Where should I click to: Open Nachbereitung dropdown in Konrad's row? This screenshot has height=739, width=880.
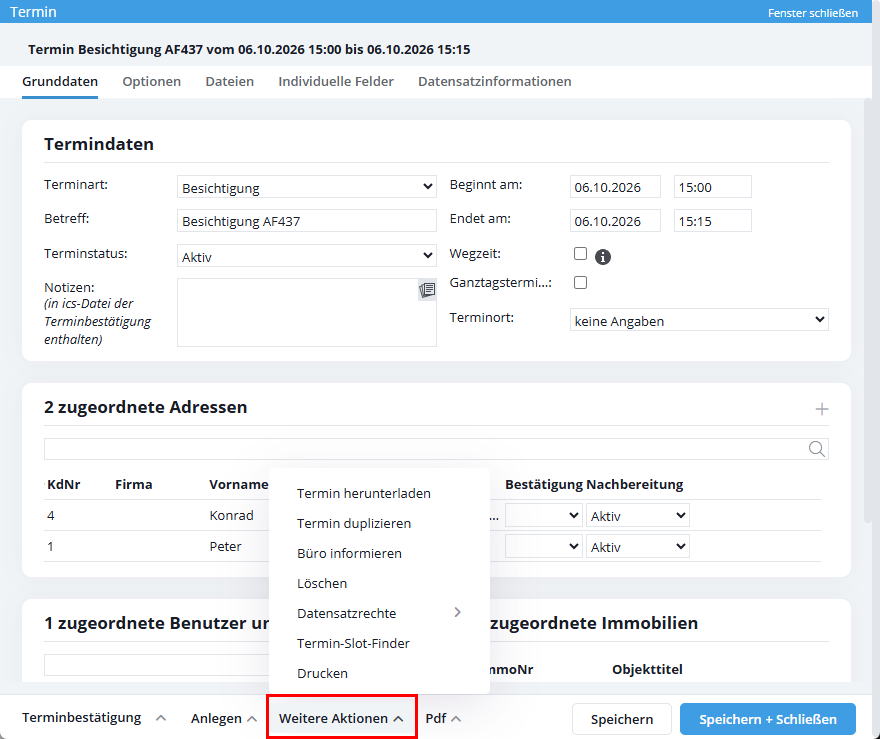click(638, 515)
